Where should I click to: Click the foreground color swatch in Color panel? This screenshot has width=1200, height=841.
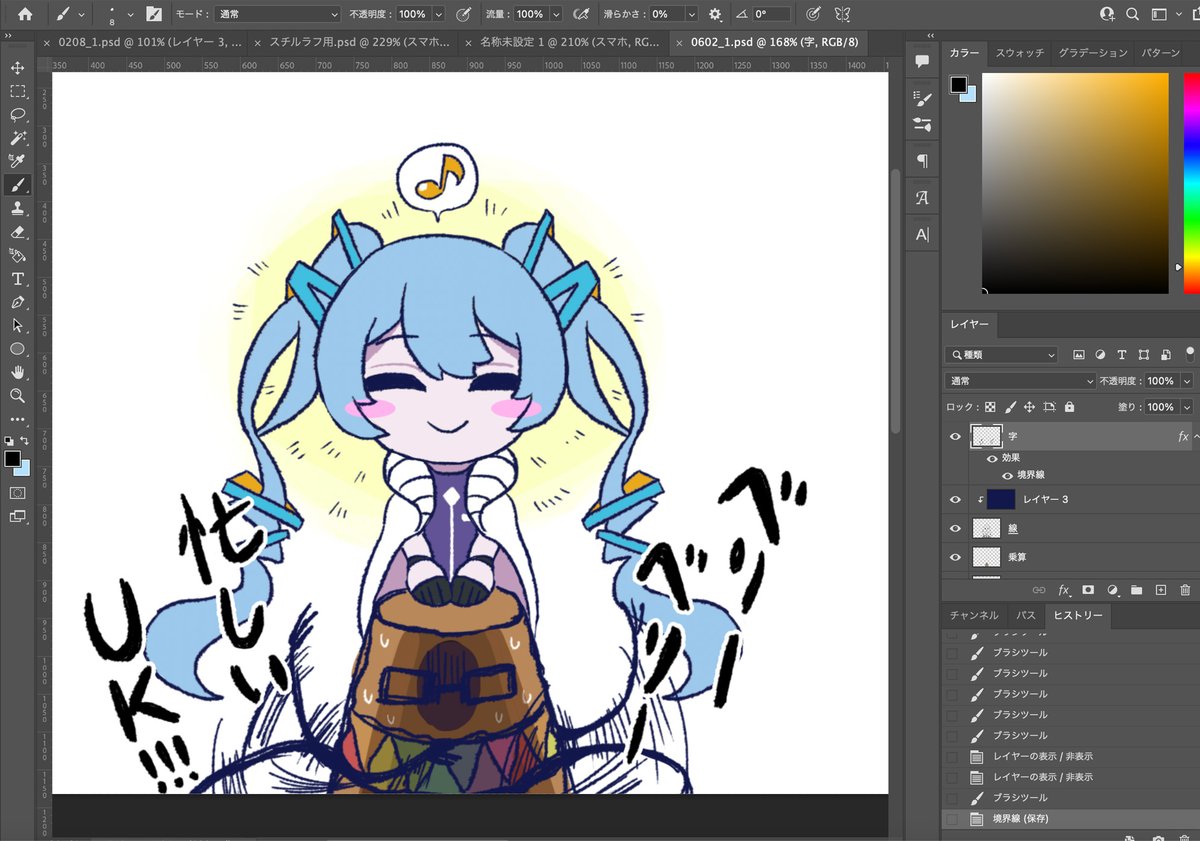tap(958, 85)
